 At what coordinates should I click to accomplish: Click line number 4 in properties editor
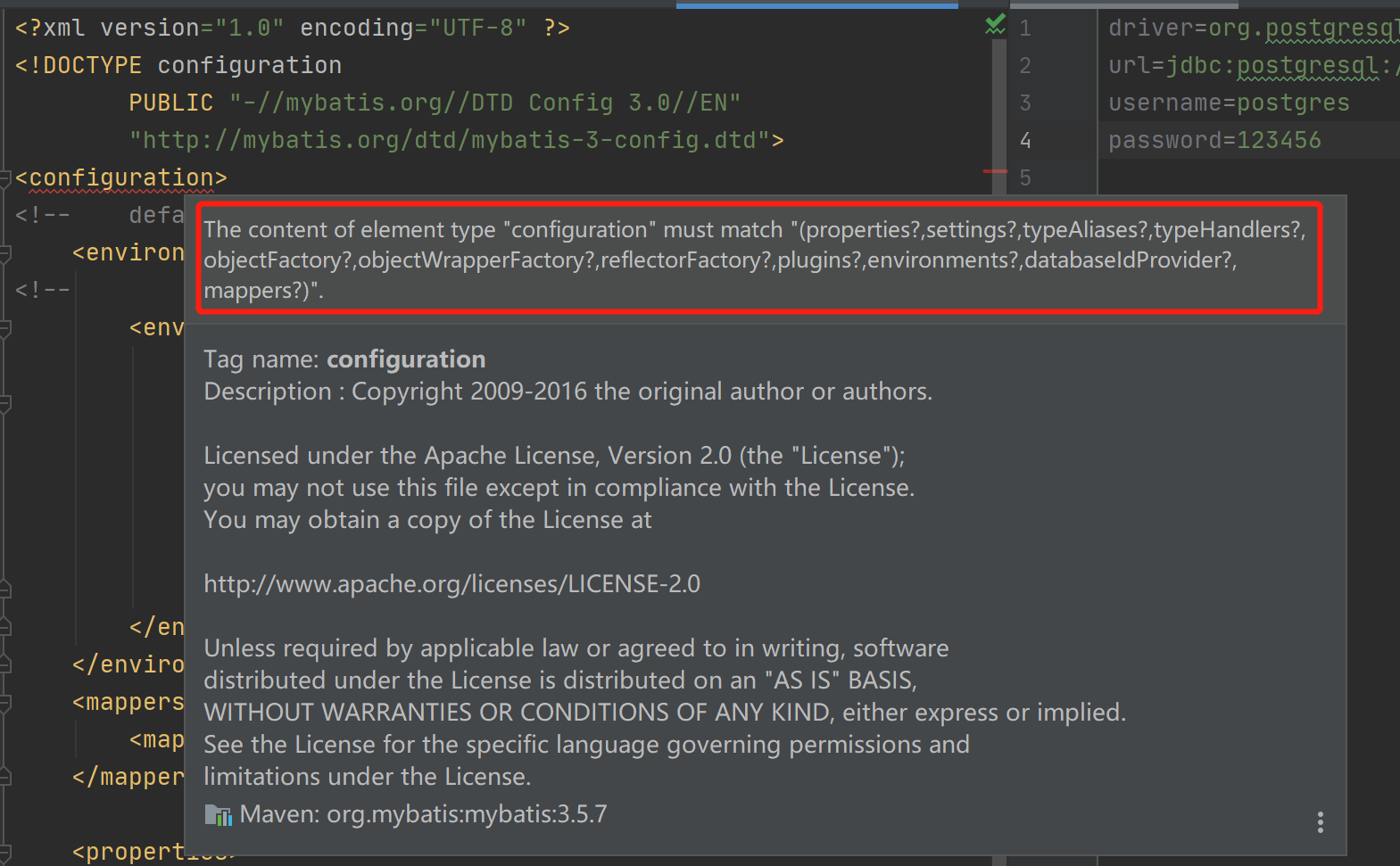pos(1025,141)
